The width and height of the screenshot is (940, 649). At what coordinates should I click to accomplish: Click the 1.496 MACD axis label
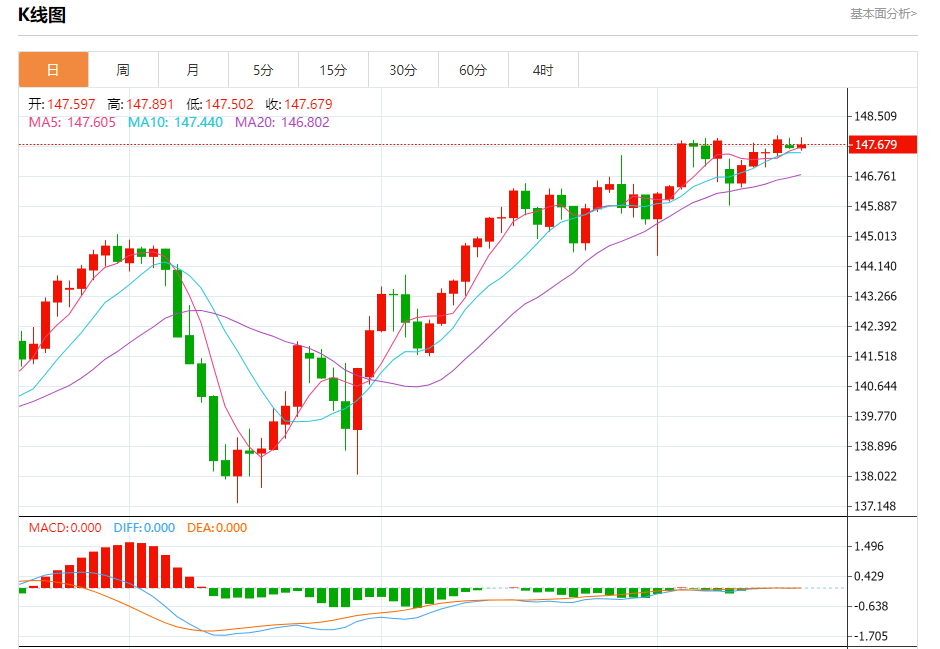[869, 546]
